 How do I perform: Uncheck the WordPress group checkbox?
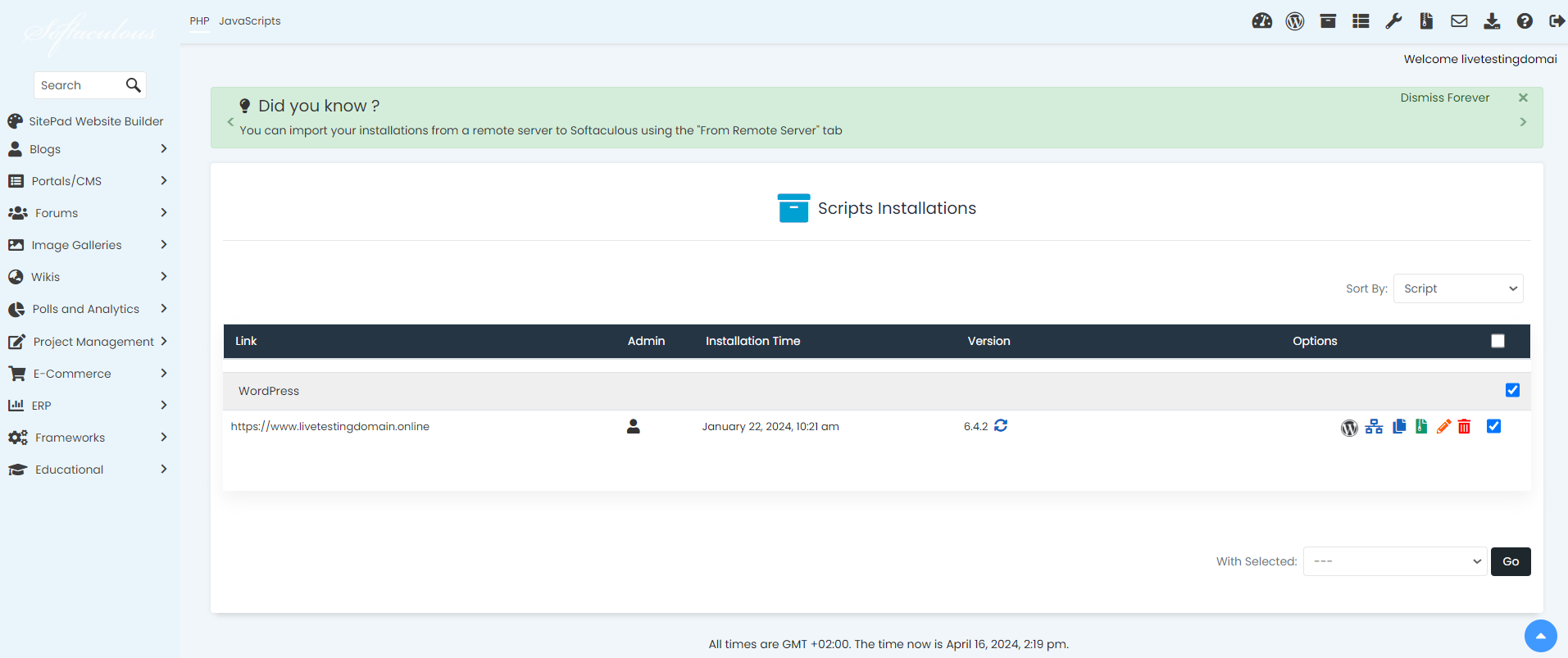(x=1512, y=390)
